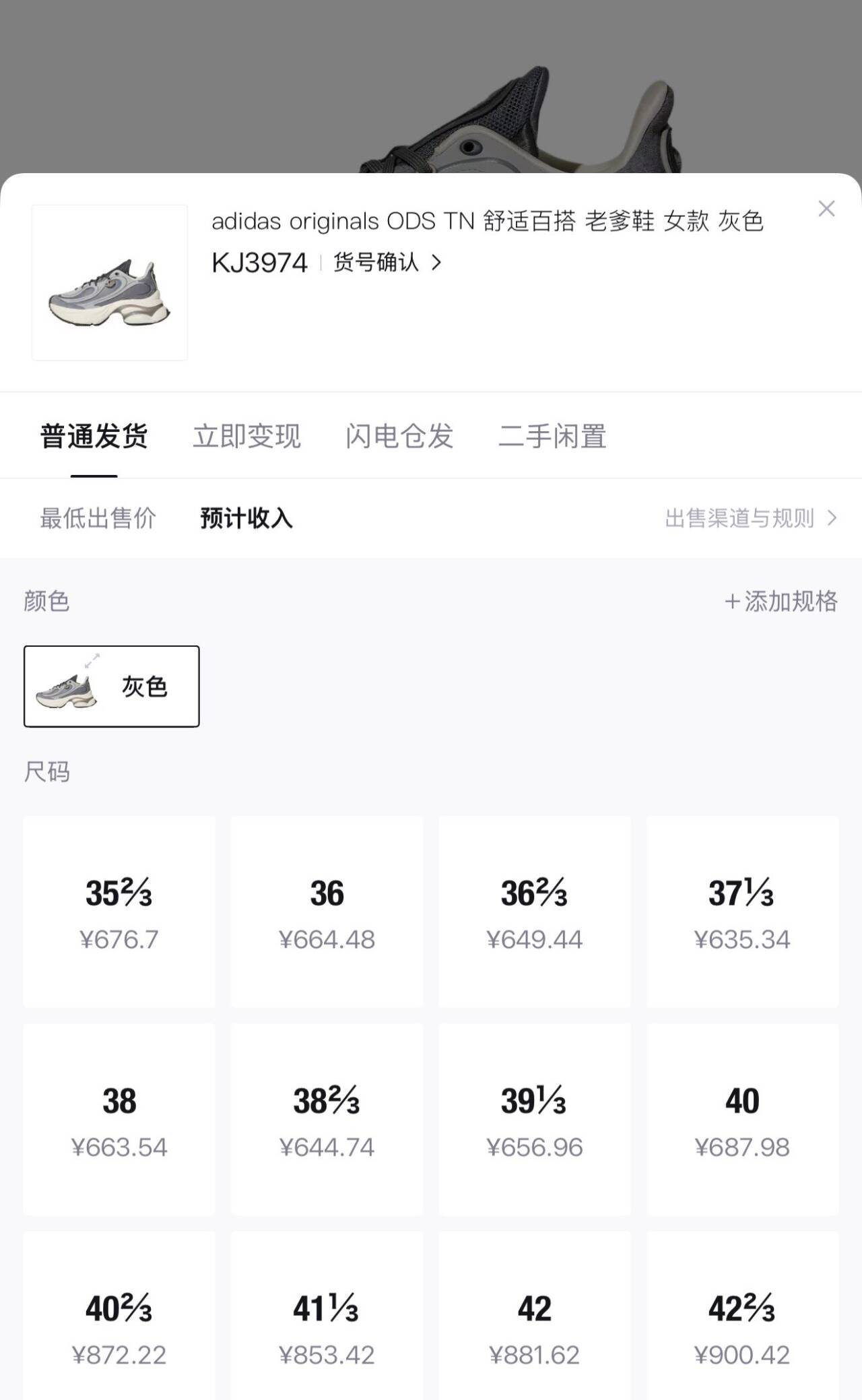Choose size 36 priced ¥664.48
Viewport: 862px width, 1400px height.
[327, 912]
